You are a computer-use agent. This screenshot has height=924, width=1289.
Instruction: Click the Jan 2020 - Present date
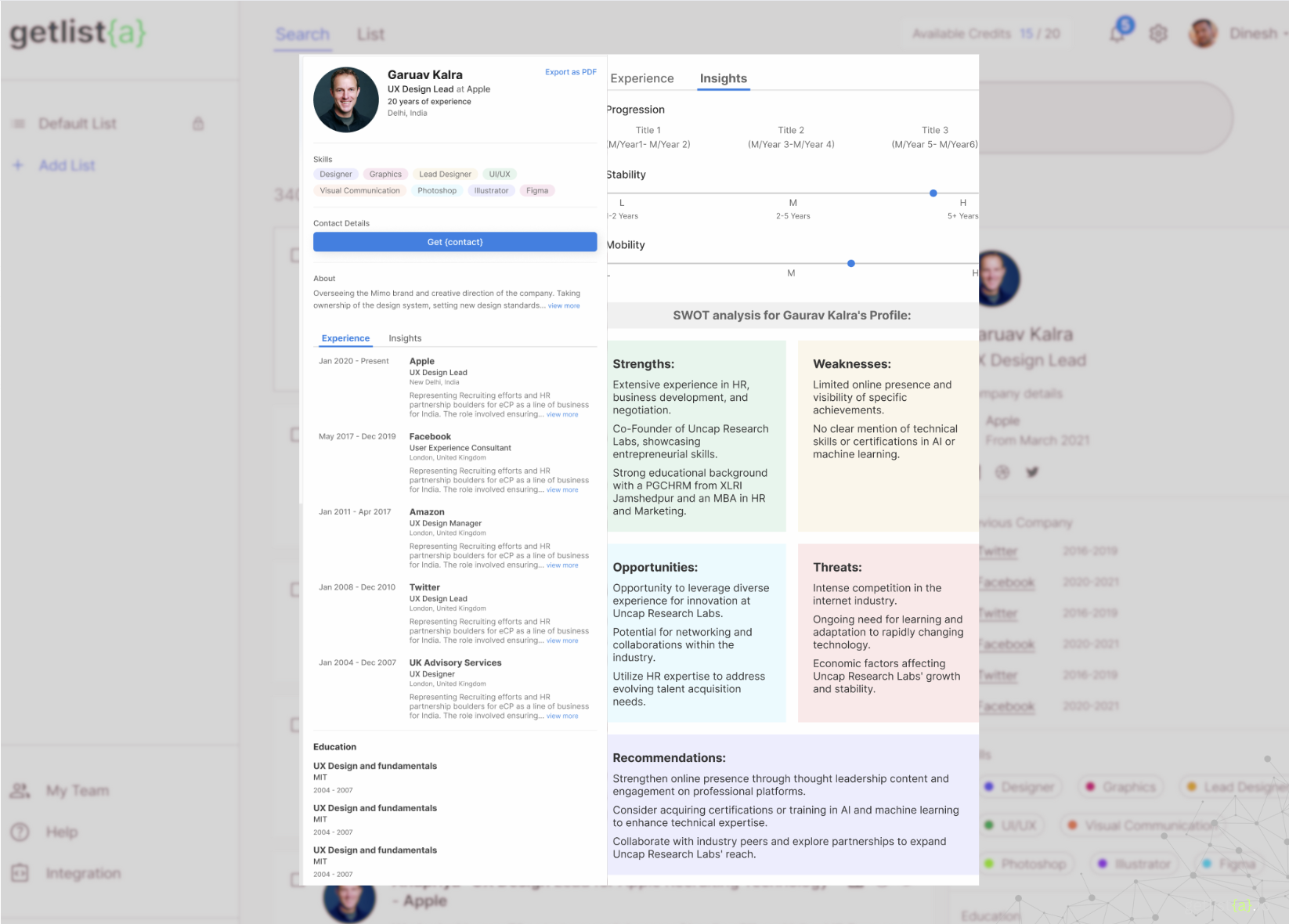pyautogui.click(x=354, y=362)
